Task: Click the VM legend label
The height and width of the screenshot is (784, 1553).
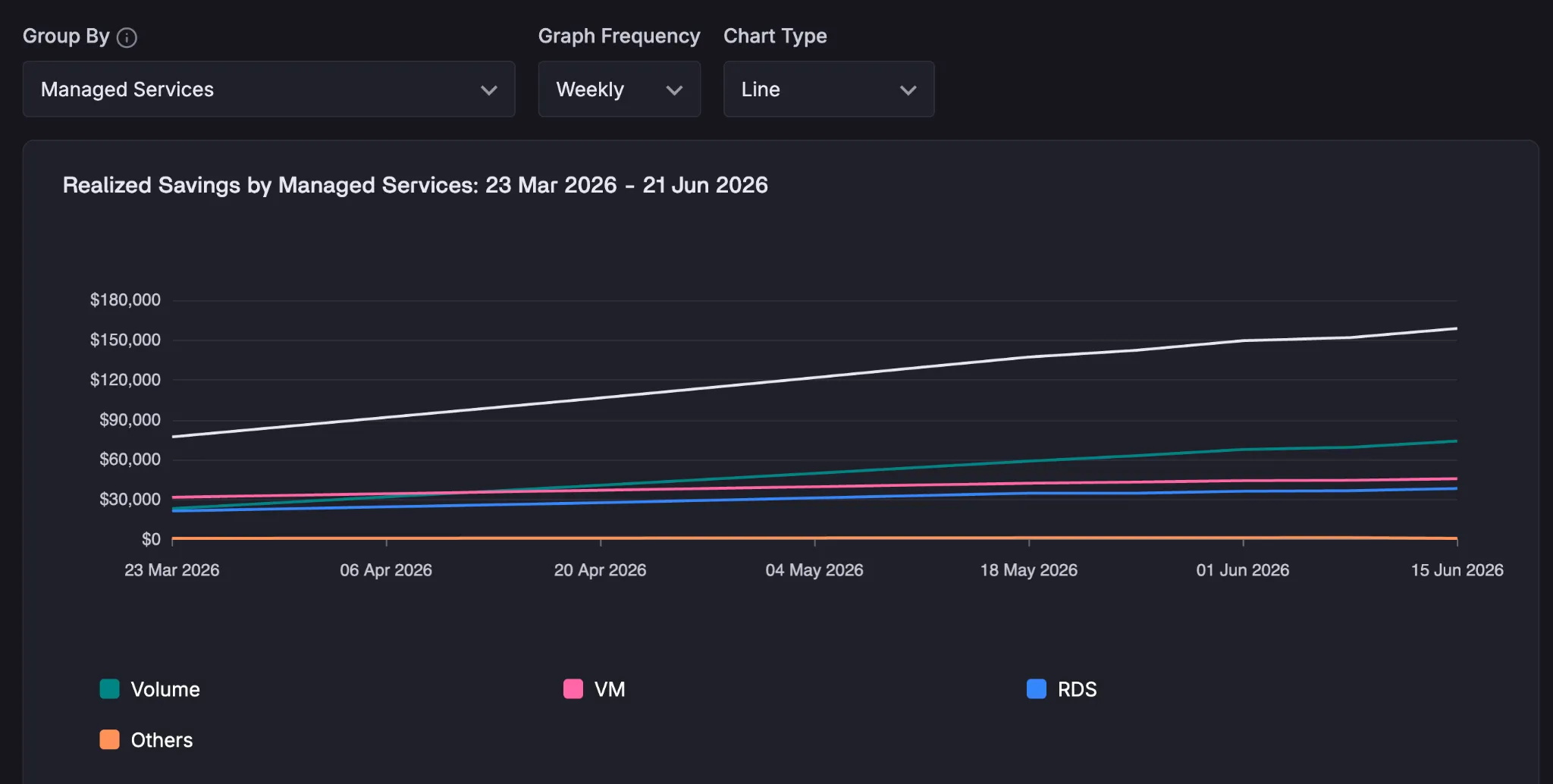Action: tap(610, 689)
